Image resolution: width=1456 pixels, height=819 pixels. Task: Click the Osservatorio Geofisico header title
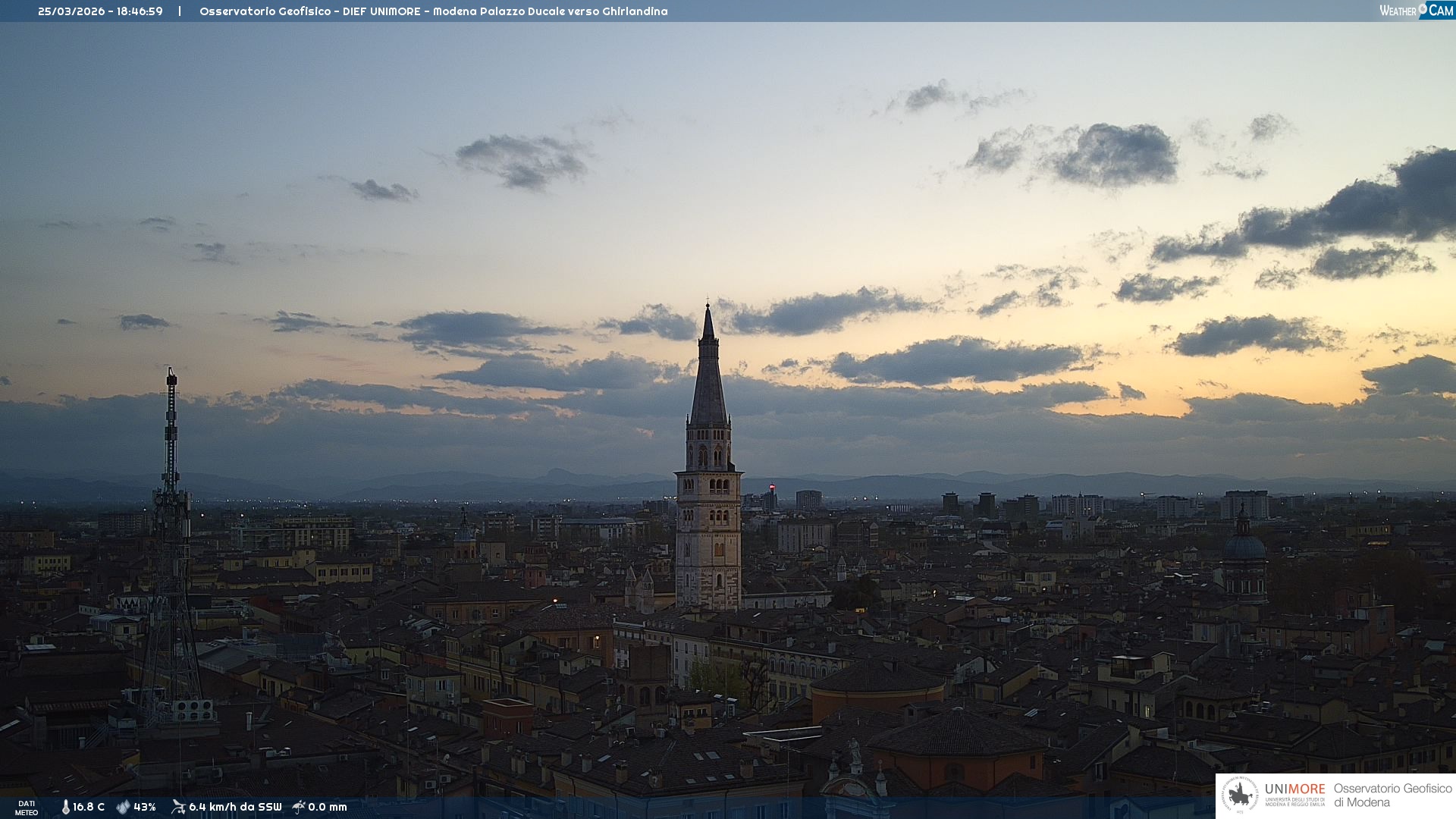(x=433, y=11)
